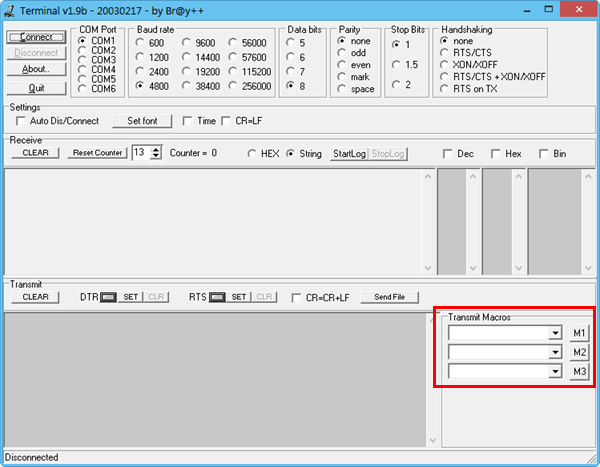Open the Set font dialog

tap(142, 121)
